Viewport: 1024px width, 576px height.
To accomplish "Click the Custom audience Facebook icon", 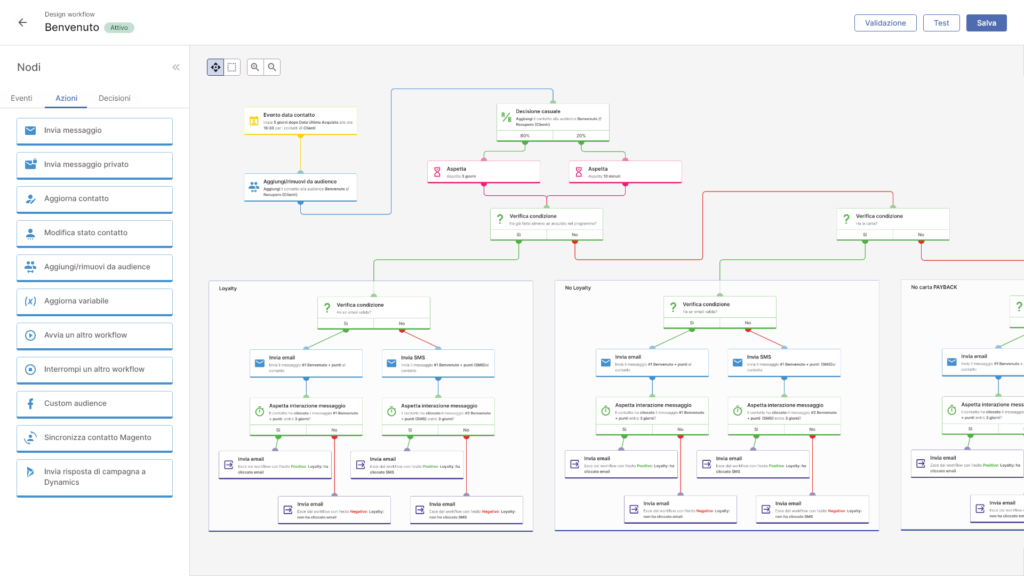I will point(30,404).
